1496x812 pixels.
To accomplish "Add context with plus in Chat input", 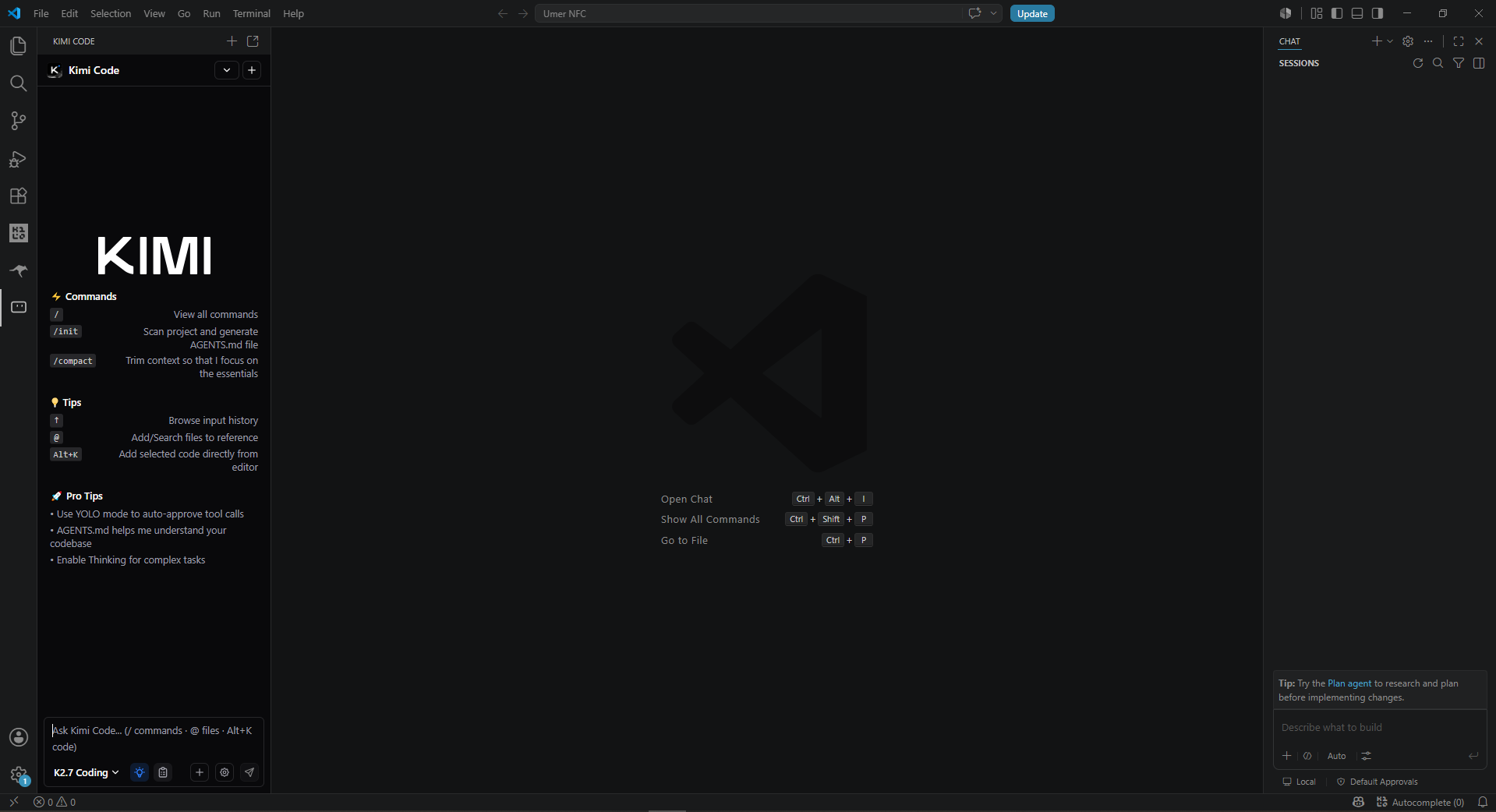I will 1287,756.
